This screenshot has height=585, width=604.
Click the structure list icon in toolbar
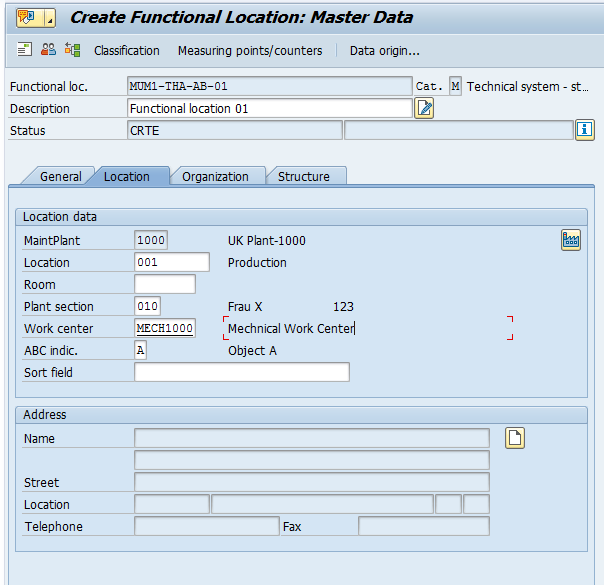coord(72,50)
